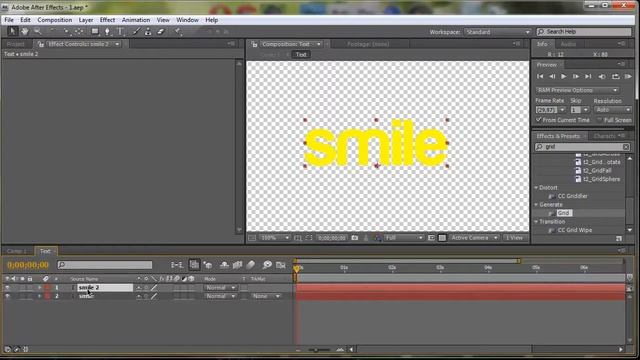640x360 pixels.
Task: Select the Rectangle shape tool
Action: [95, 31]
